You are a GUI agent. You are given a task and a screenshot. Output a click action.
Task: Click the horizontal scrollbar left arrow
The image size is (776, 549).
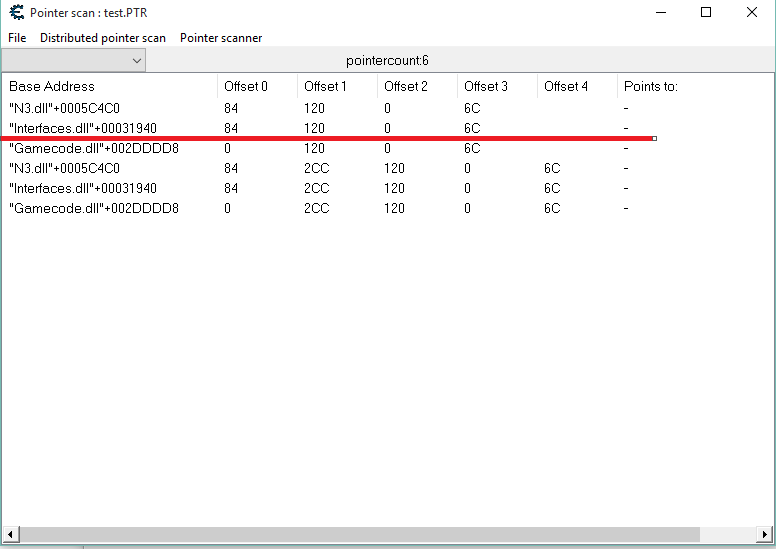tap(9, 533)
